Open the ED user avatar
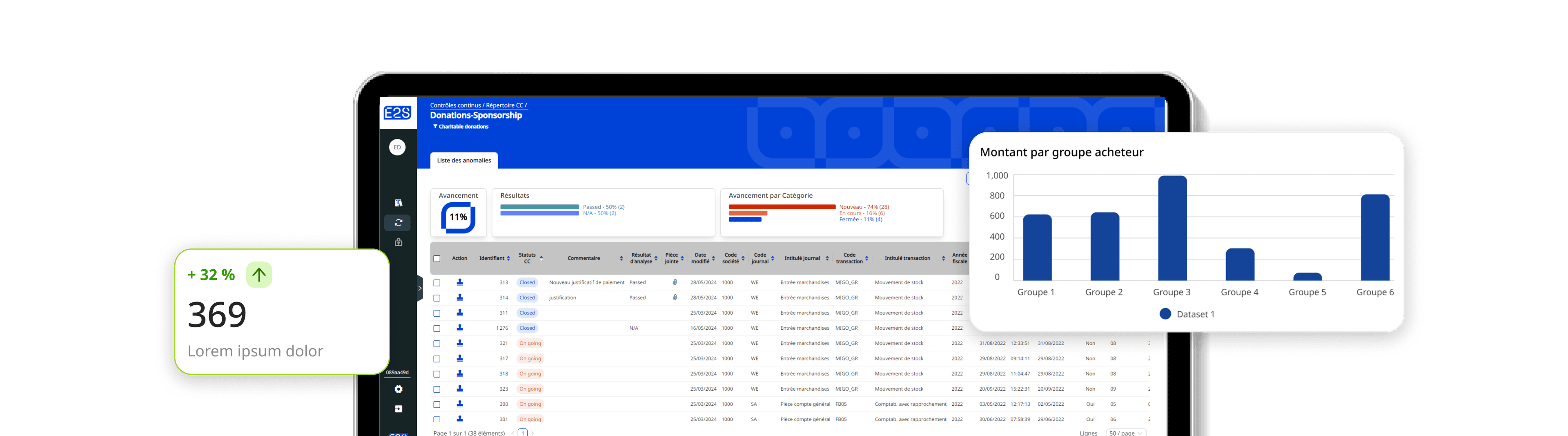 pos(397,148)
